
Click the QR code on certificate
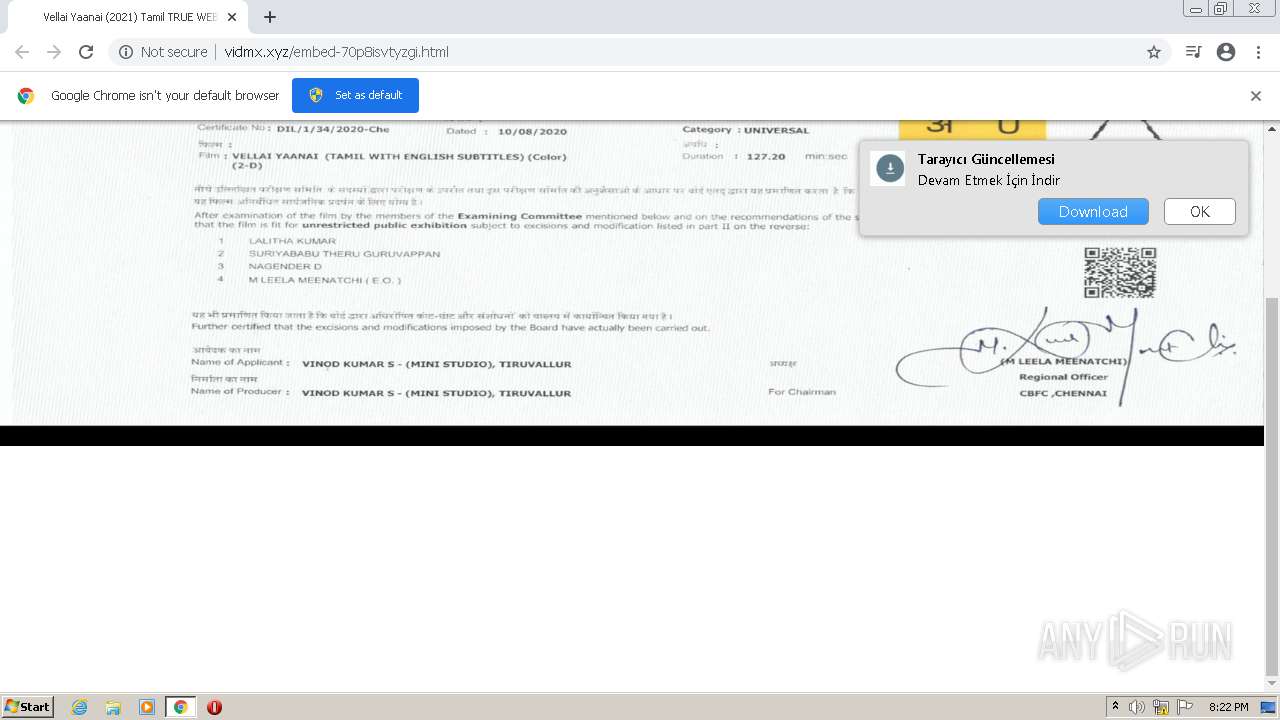pyautogui.click(x=1120, y=272)
